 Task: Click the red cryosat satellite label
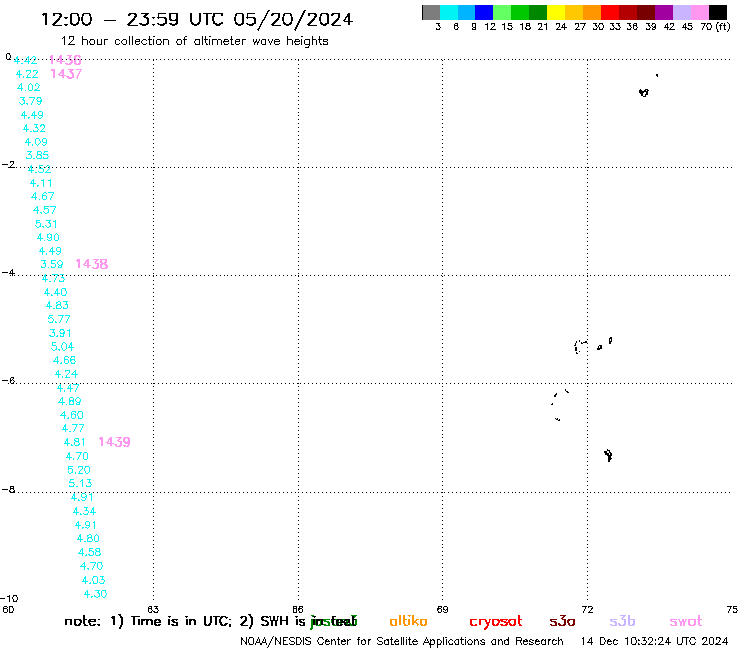click(496, 622)
